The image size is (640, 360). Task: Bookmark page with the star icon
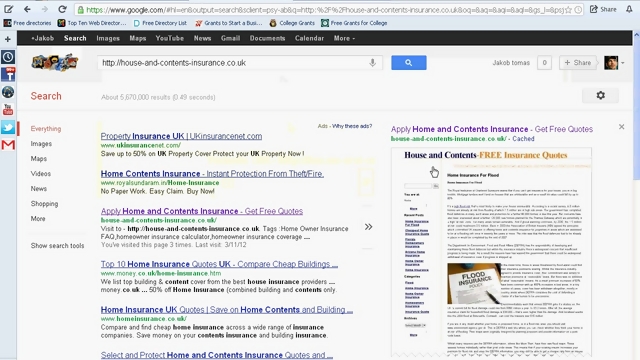(568, 10)
